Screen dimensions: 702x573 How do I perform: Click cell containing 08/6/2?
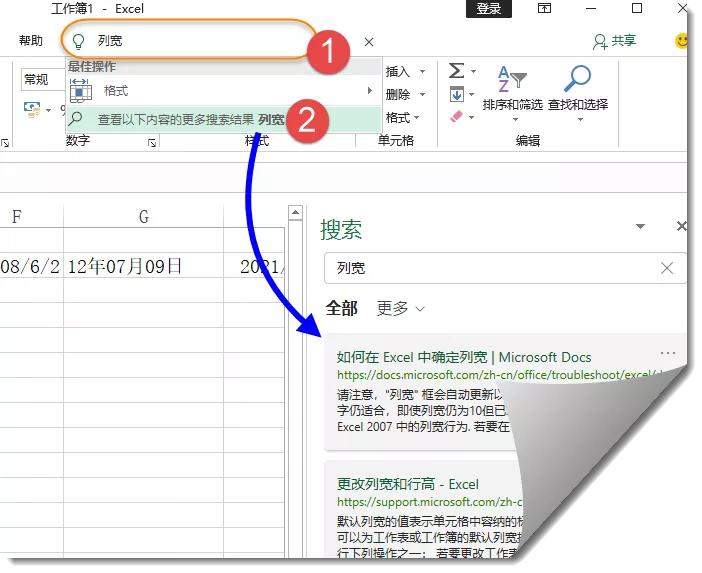pos(31,266)
